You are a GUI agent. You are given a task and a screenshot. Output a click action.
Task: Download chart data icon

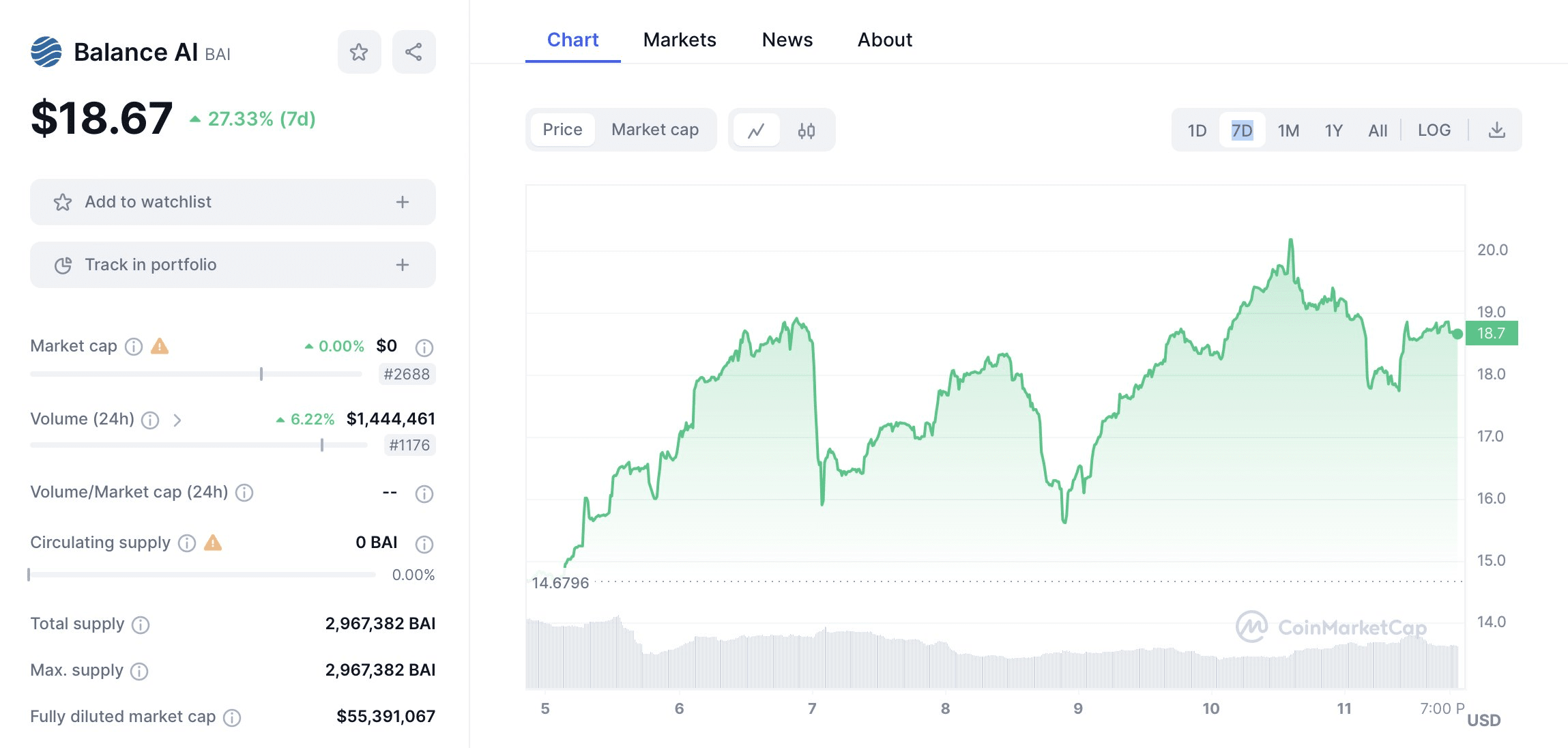click(x=1496, y=130)
